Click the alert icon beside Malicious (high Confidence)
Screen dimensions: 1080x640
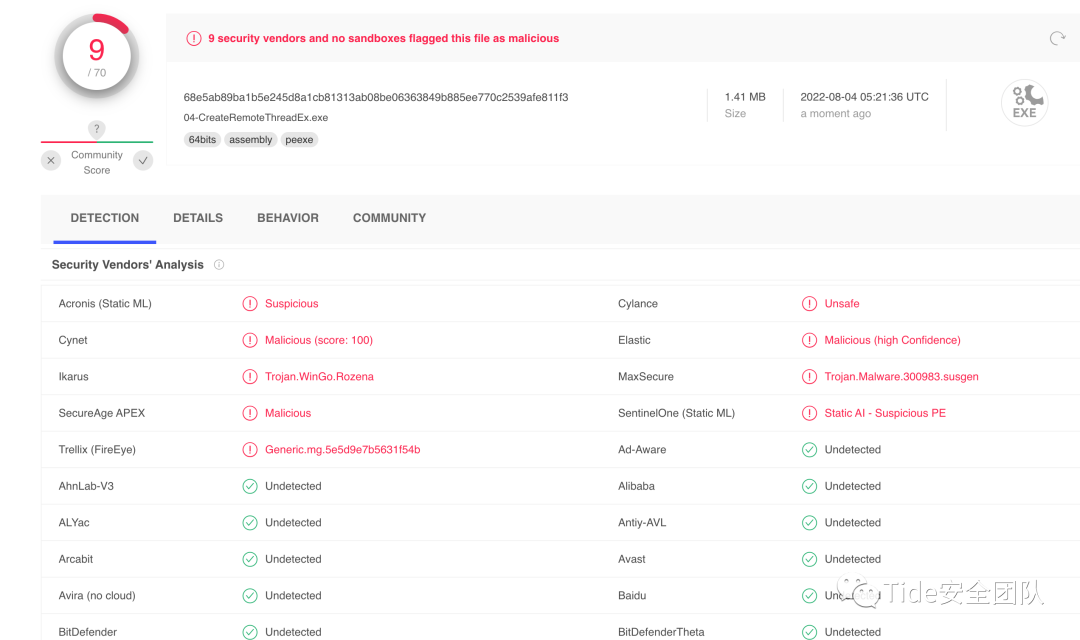pyautogui.click(x=809, y=340)
